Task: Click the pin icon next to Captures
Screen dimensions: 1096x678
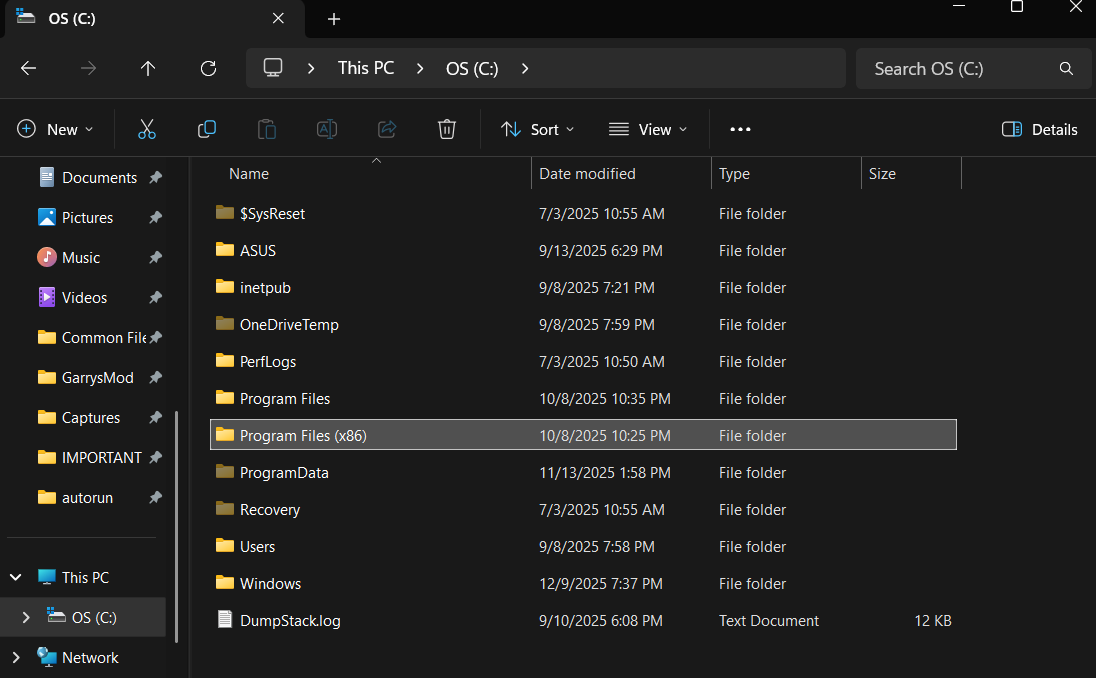Action: 155,418
